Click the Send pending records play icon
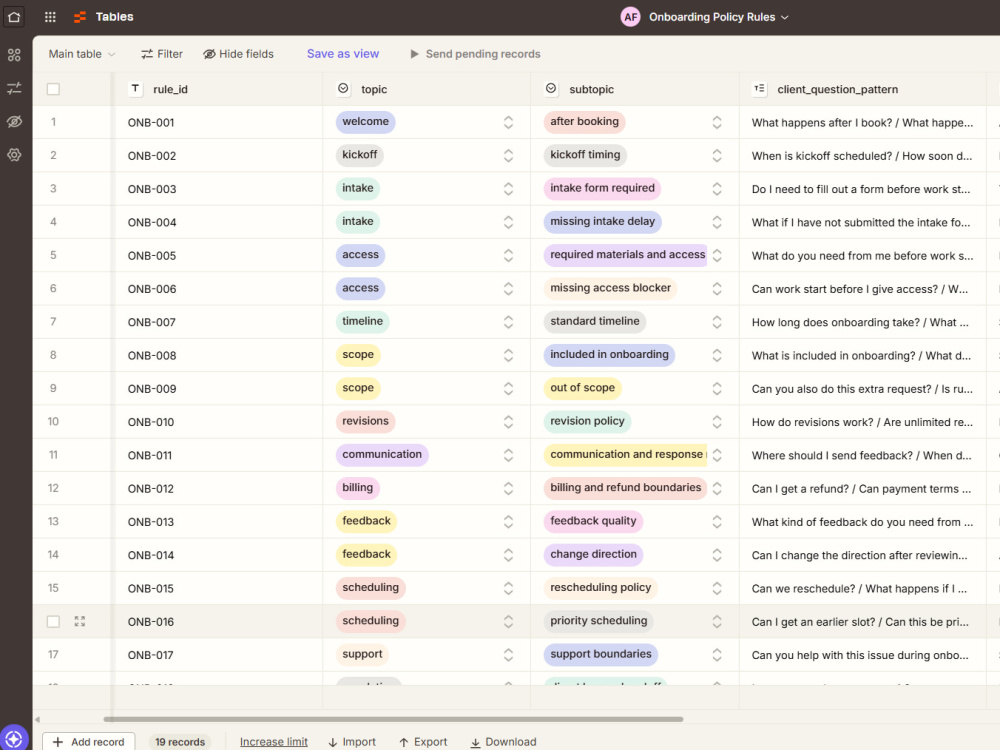The image size is (1000, 750). [x=414, y=54]
